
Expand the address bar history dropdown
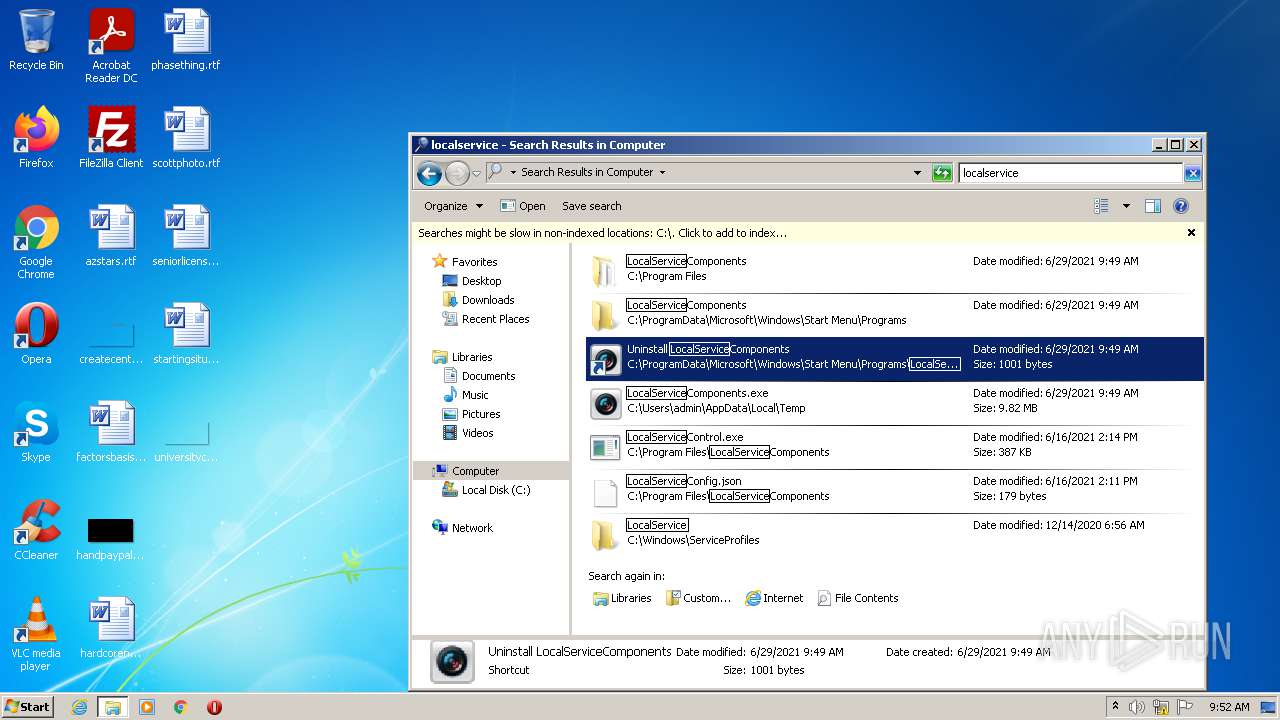pos(917,173)
